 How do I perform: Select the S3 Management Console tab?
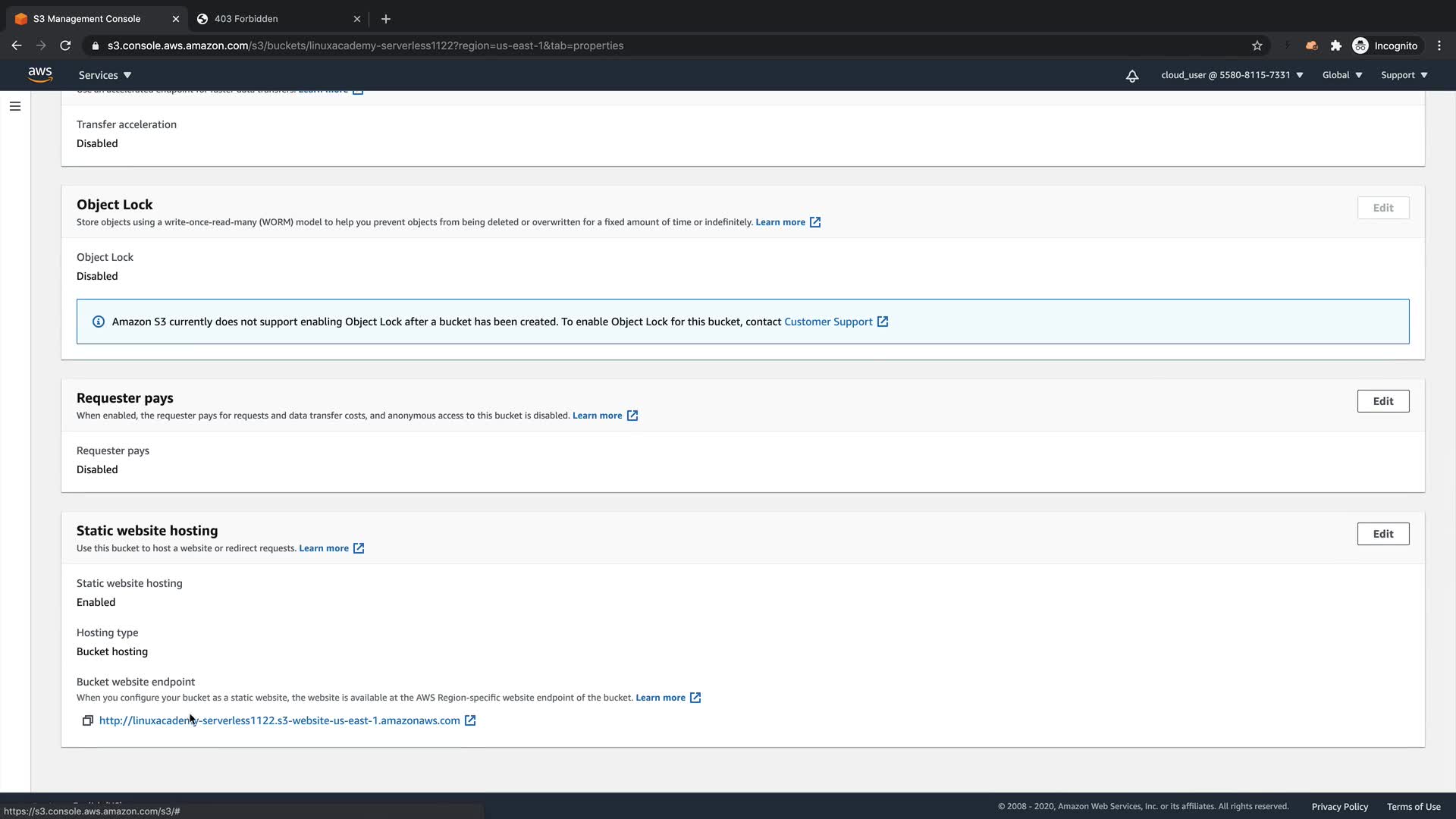click(87, 19)
